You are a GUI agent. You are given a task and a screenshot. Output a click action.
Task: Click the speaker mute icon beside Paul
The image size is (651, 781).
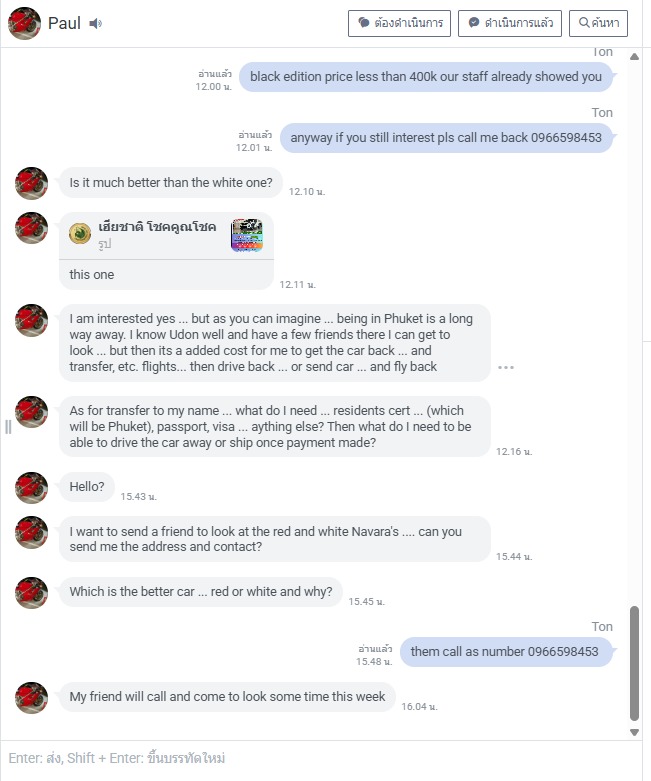[95, 23]
